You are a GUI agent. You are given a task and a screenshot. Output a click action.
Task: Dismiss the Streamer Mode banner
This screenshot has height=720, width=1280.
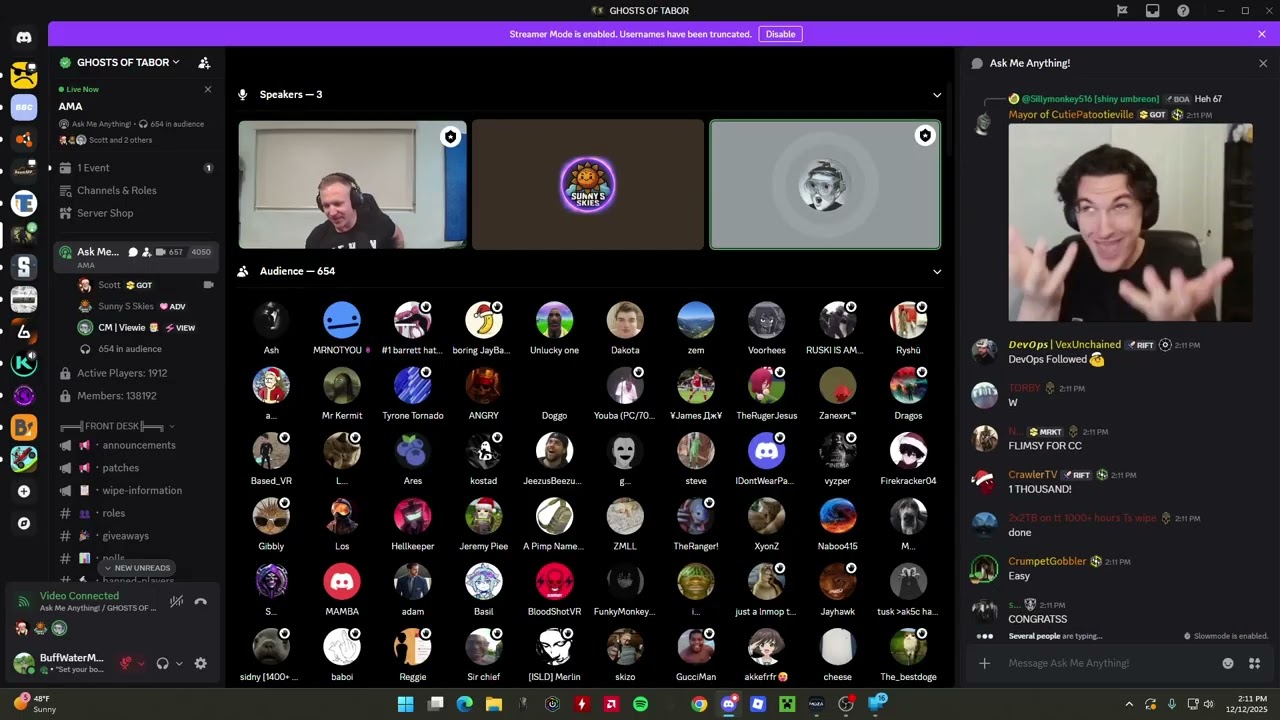[x=1262, y=34]
